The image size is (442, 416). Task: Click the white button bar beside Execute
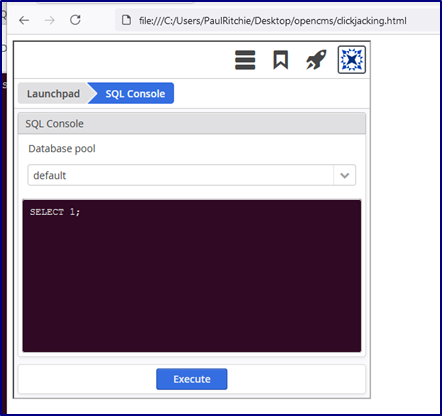click(297, 379)
